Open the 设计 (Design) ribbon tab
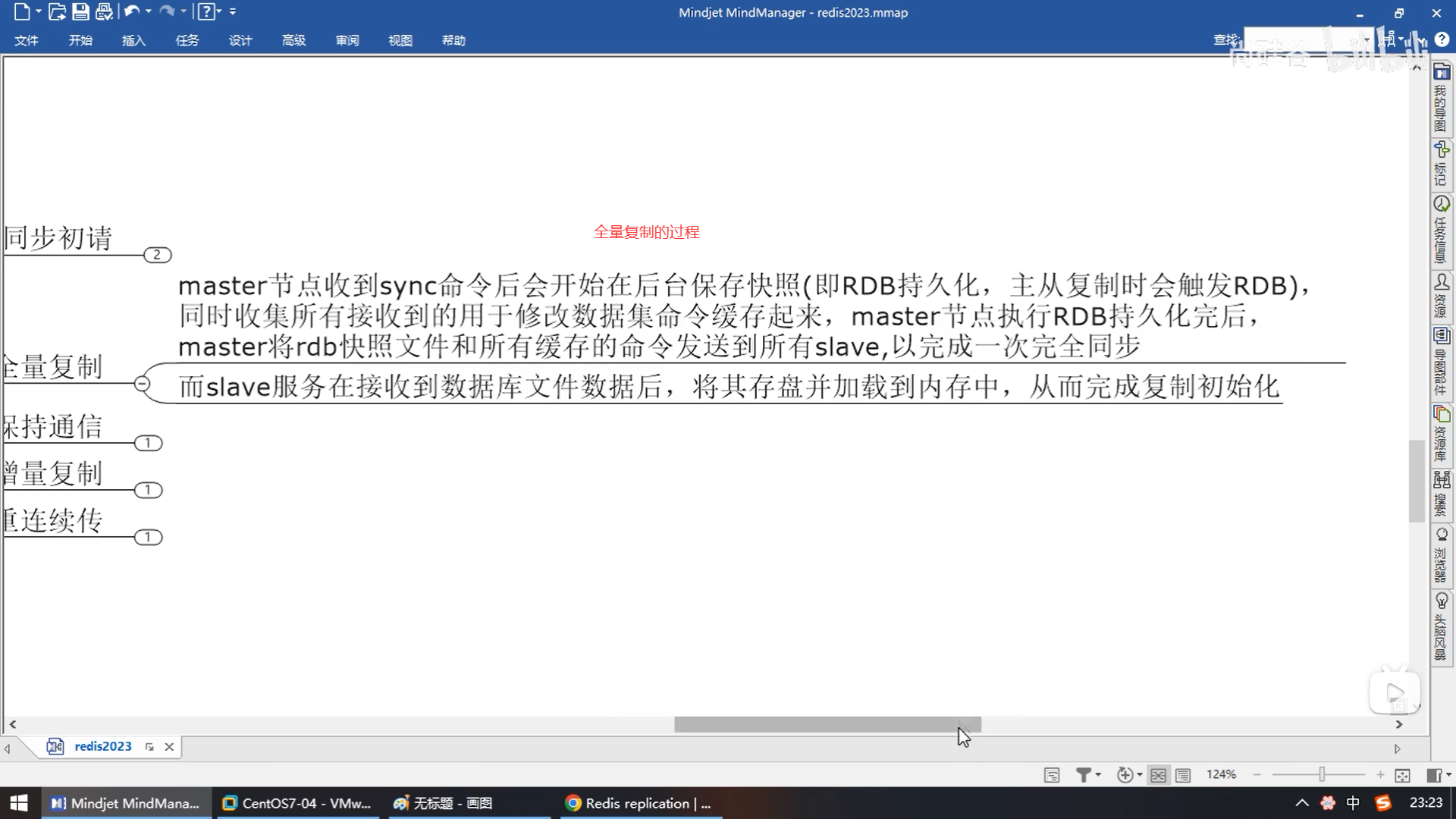 240,40
